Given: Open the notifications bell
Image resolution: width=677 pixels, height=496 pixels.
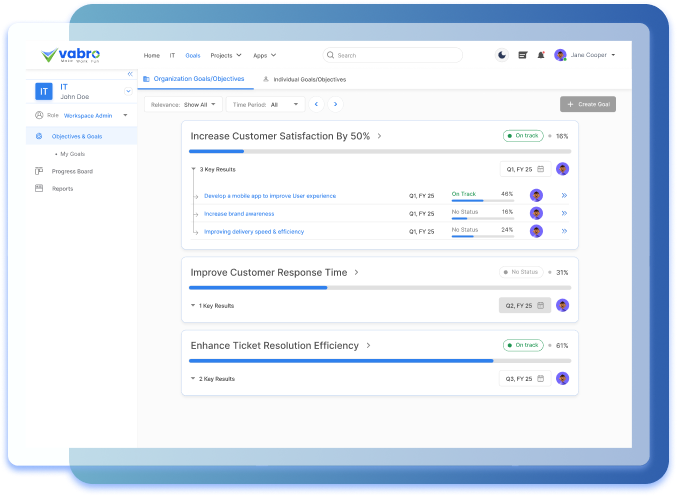Looking at the screenshot, I should 541,55.
